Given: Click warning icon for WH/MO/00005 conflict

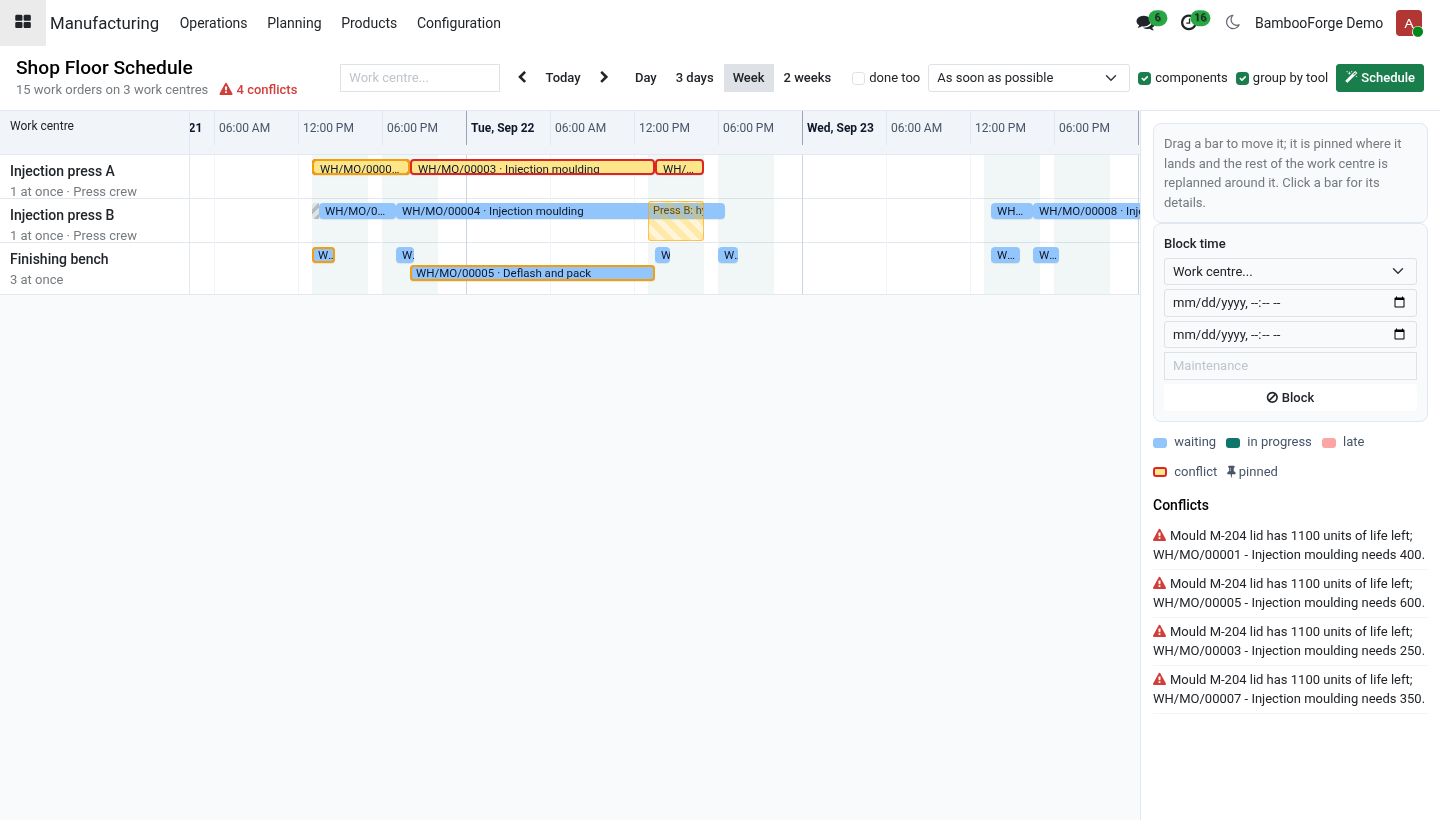Looking at the screenshot, I should (x=1160, y=583).
